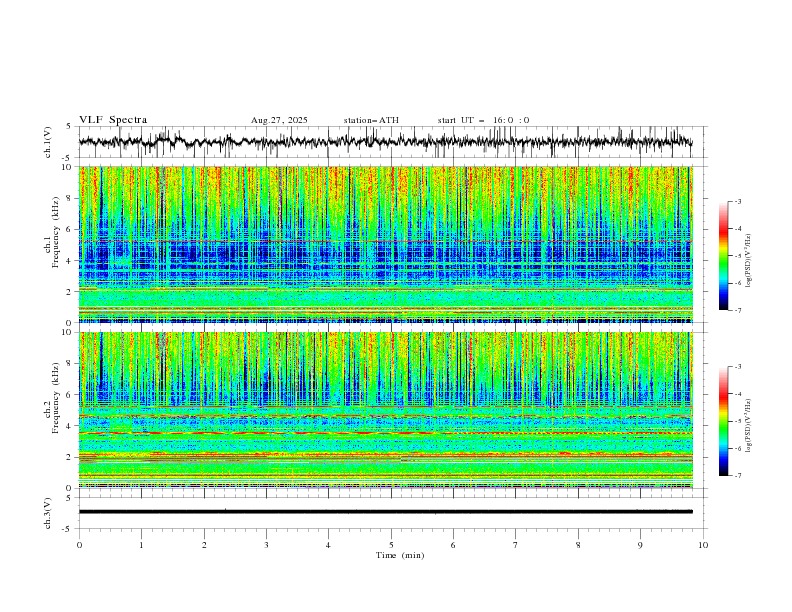
Task: Click the "-5" tick on upper colorbar
Action: 738,256
